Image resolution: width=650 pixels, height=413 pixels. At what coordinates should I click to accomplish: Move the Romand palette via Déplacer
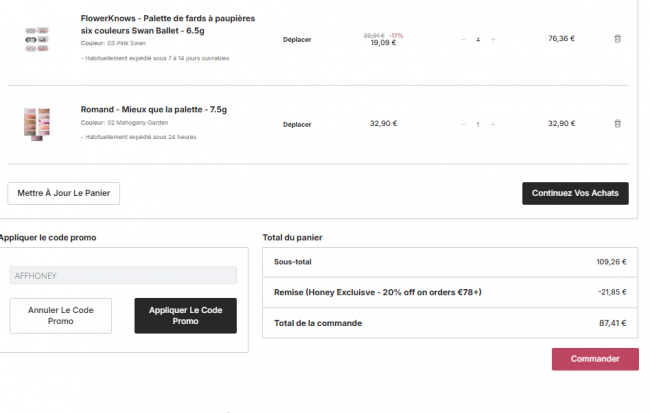pyautogui.click(x=297, y=124)
